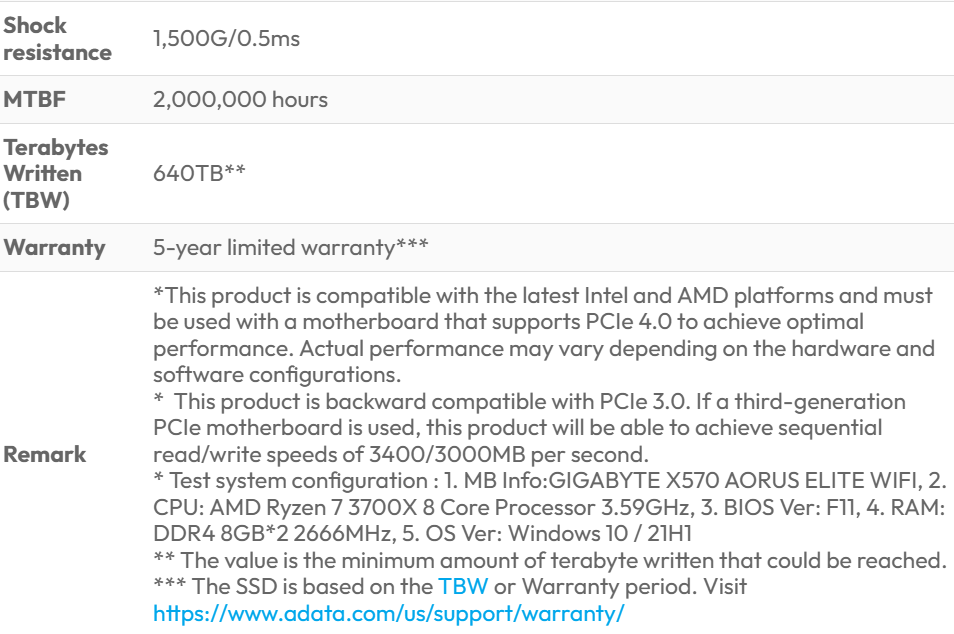
Task: Click the 2,000,000 hours value
Action: 240,100
